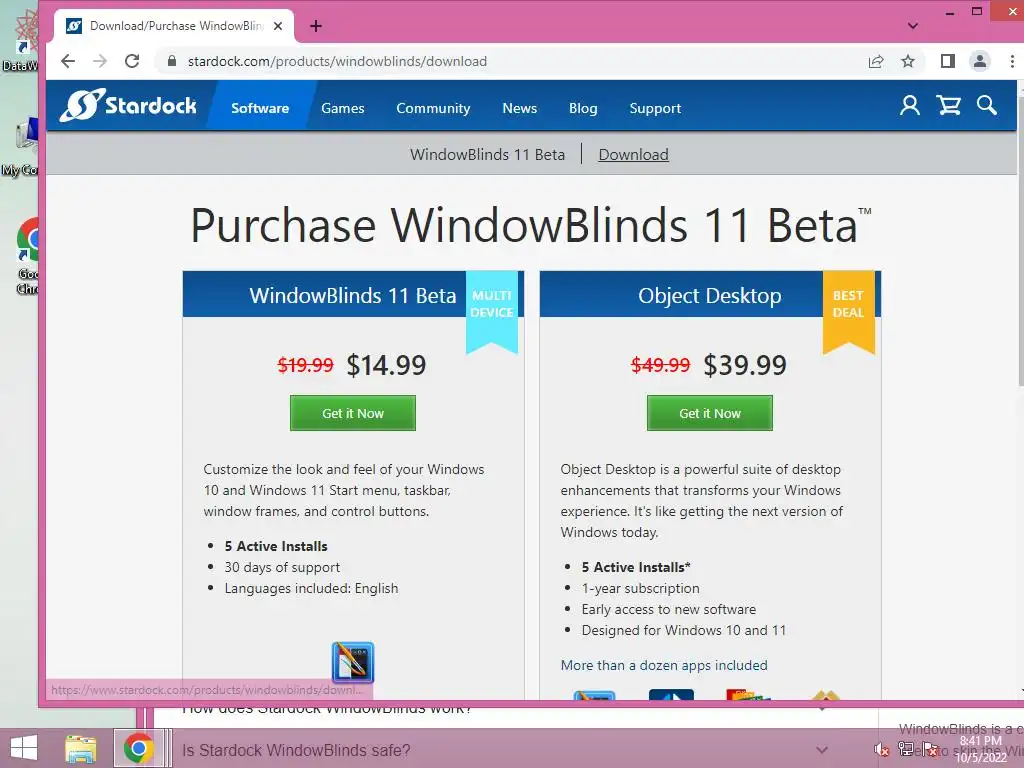Click the struck-through $49.99 price

(660, 364)
